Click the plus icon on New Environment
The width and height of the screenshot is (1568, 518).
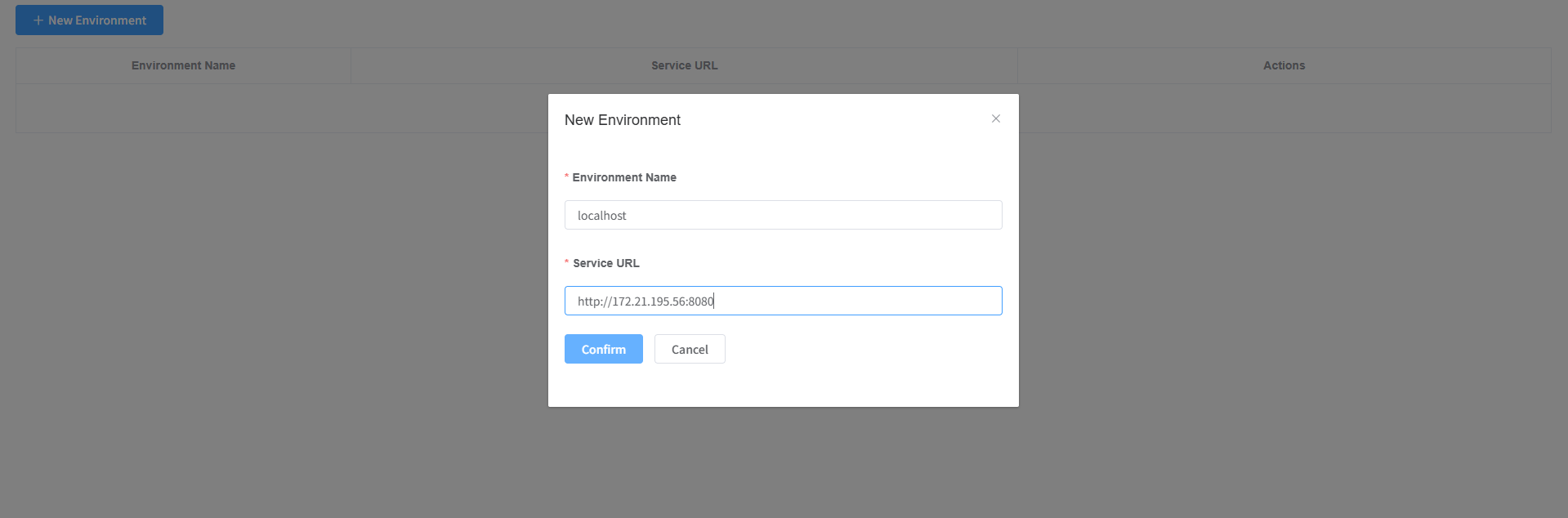point(38,20)
